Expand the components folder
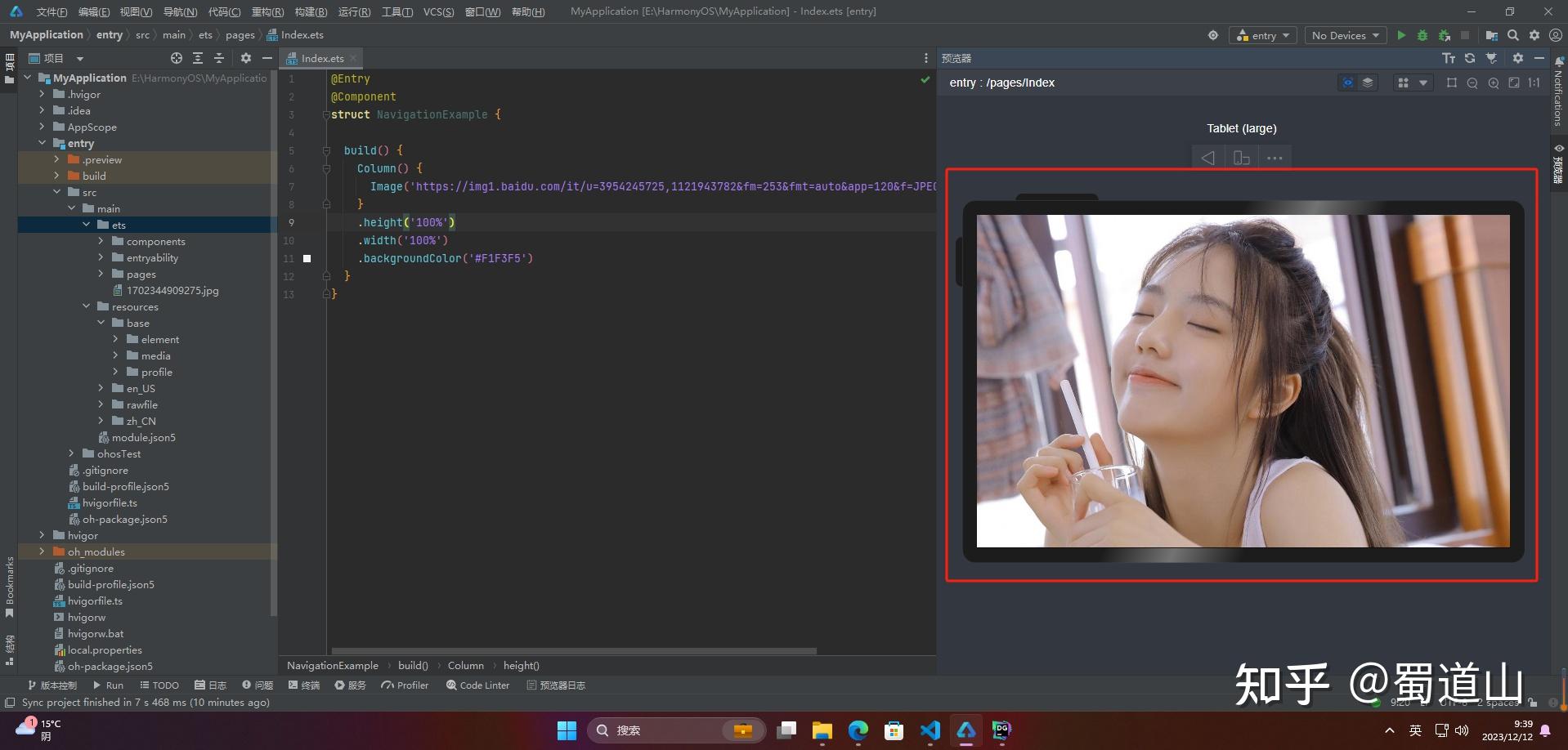Viewport: 1568px width, 750px height. (x=101, y=241)
